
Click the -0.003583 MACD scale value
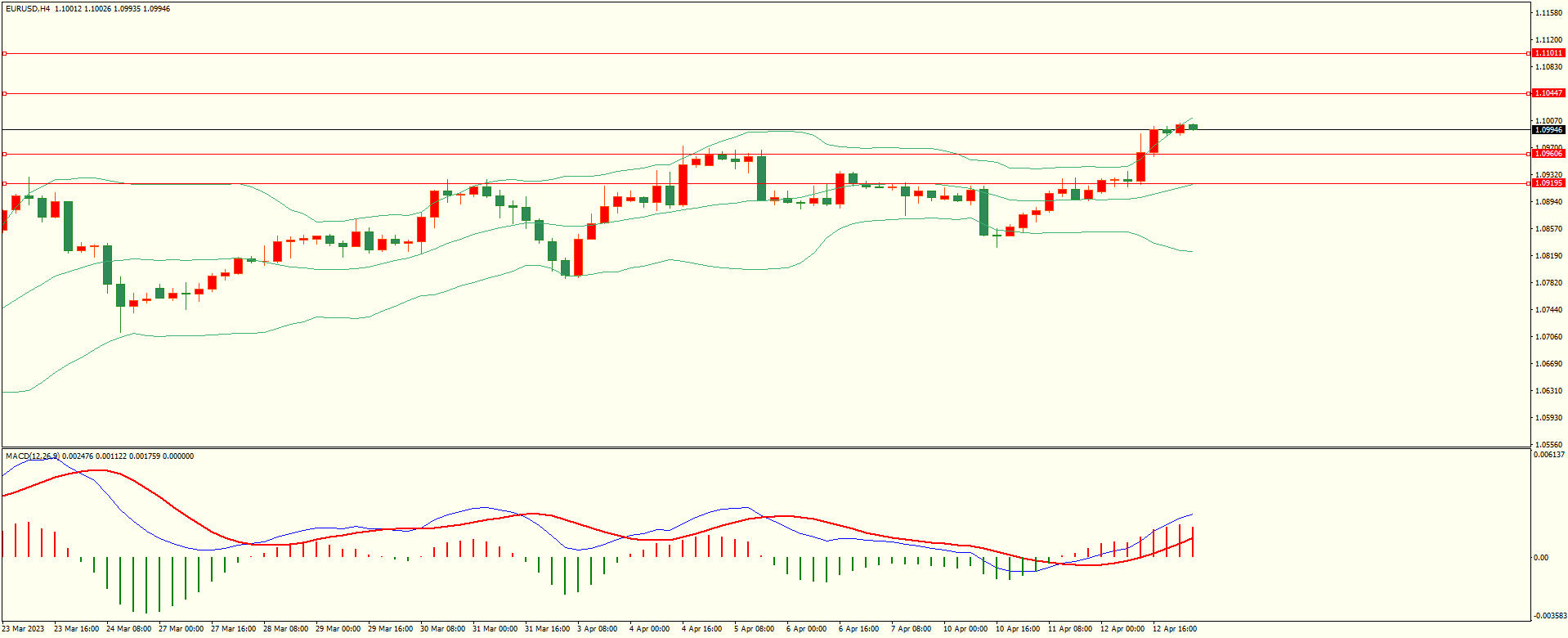[1548, 616]
